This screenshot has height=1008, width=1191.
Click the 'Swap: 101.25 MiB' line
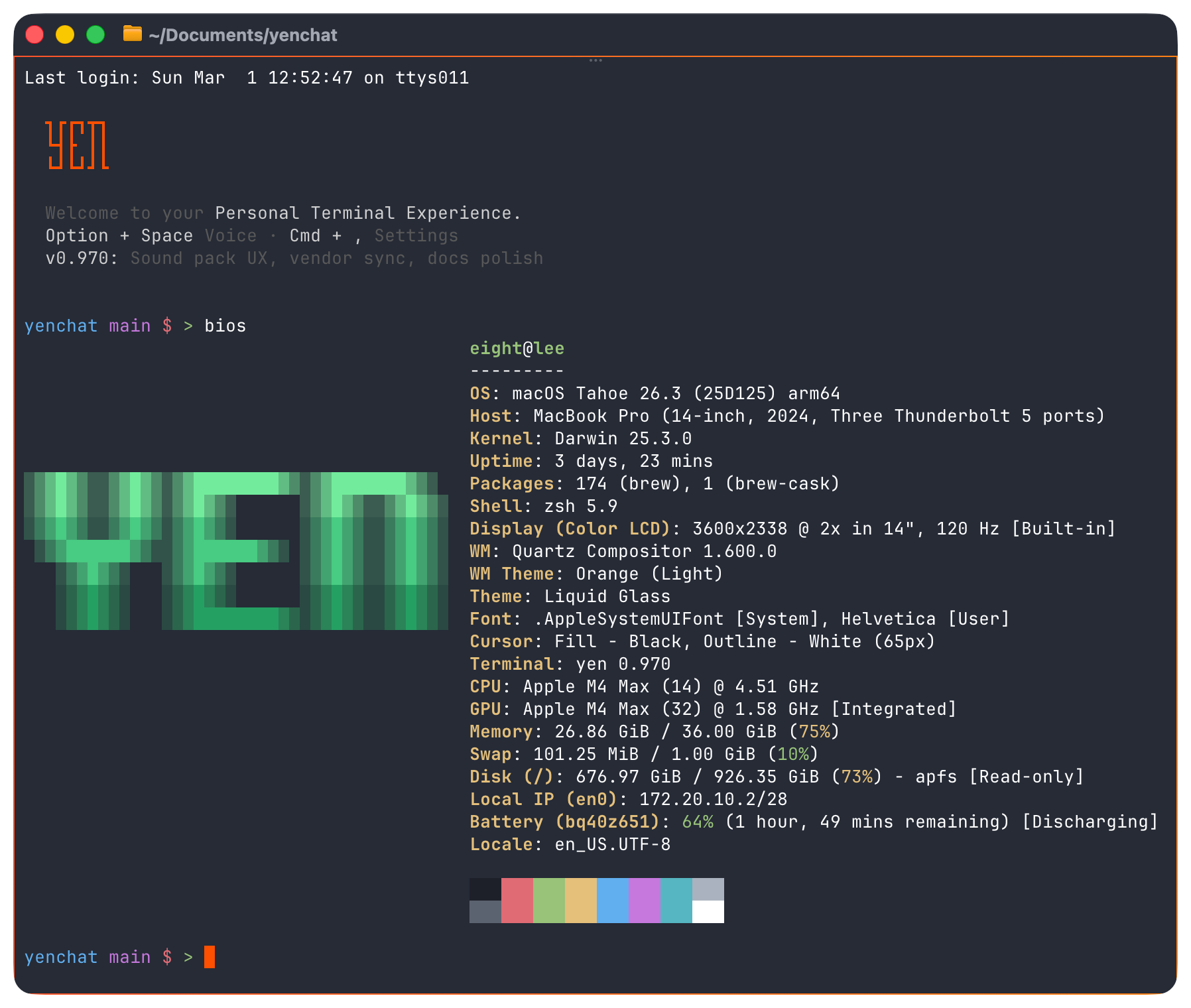(x=645, y=754)
